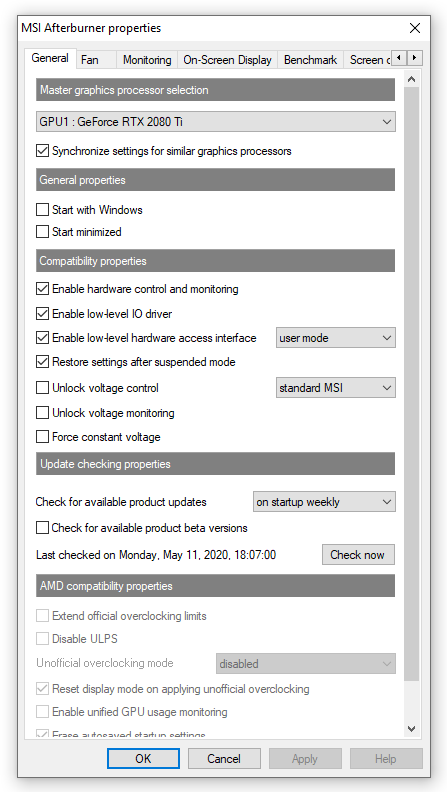The height and width of the screenshot is (792, 447).
Task: Open the On-Screen Display tab
Action: pyautogui.click(x=227, y=60)
